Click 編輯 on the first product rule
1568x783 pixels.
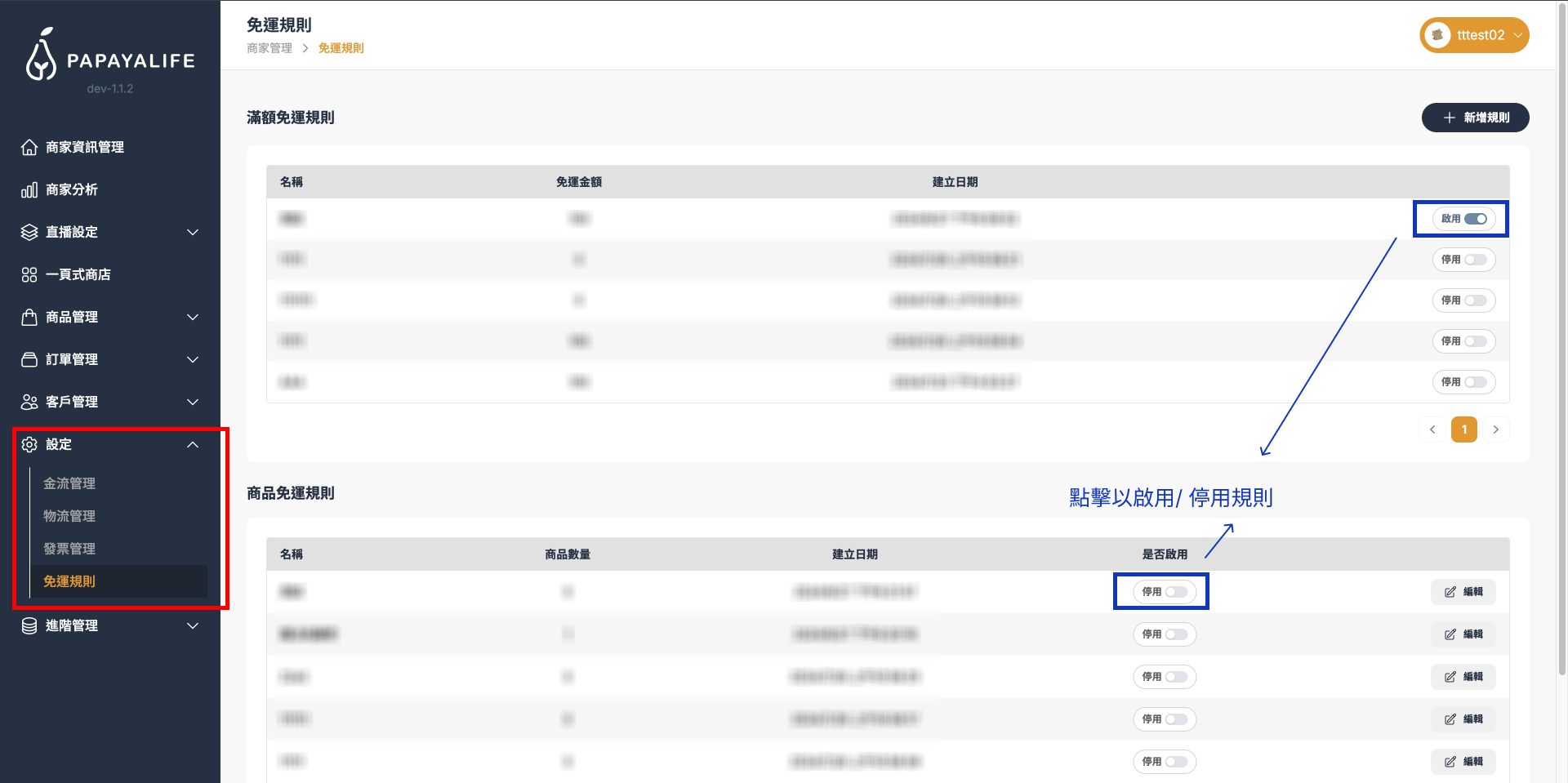[1463, 592]
